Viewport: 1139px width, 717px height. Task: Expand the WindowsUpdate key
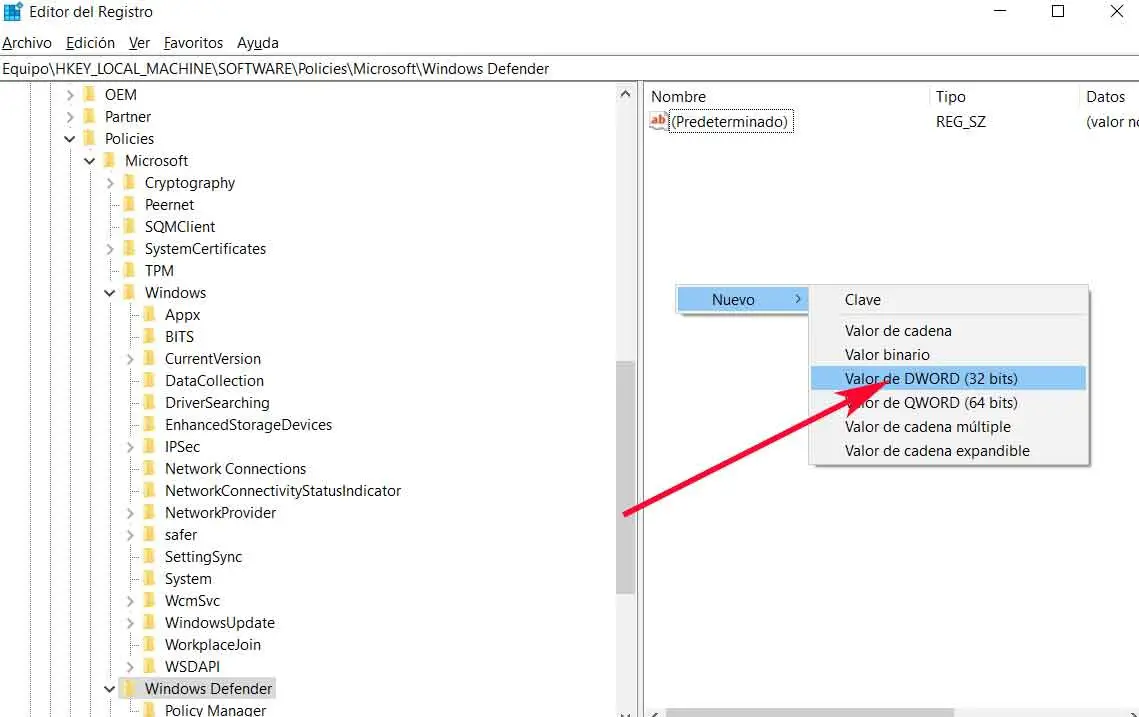[130, 623]
